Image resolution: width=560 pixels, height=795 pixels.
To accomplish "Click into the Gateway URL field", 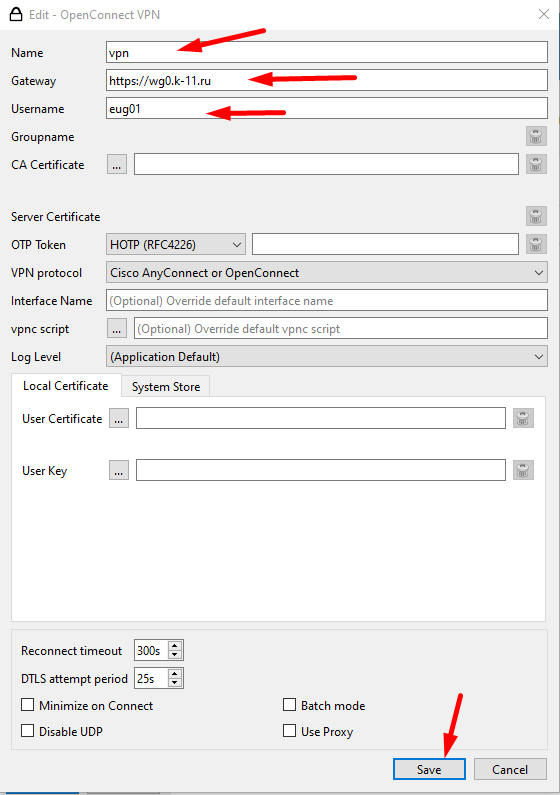I will point(327,80).
